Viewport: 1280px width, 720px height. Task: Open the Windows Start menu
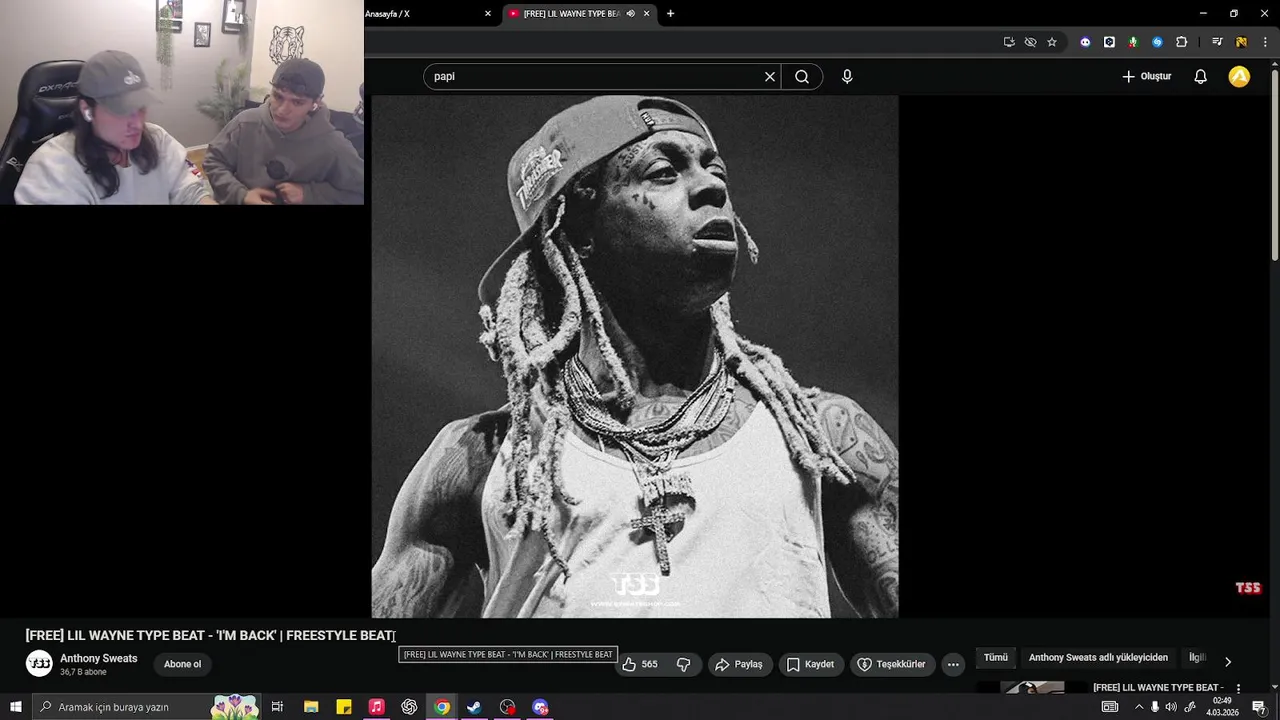tap(16, 707)
